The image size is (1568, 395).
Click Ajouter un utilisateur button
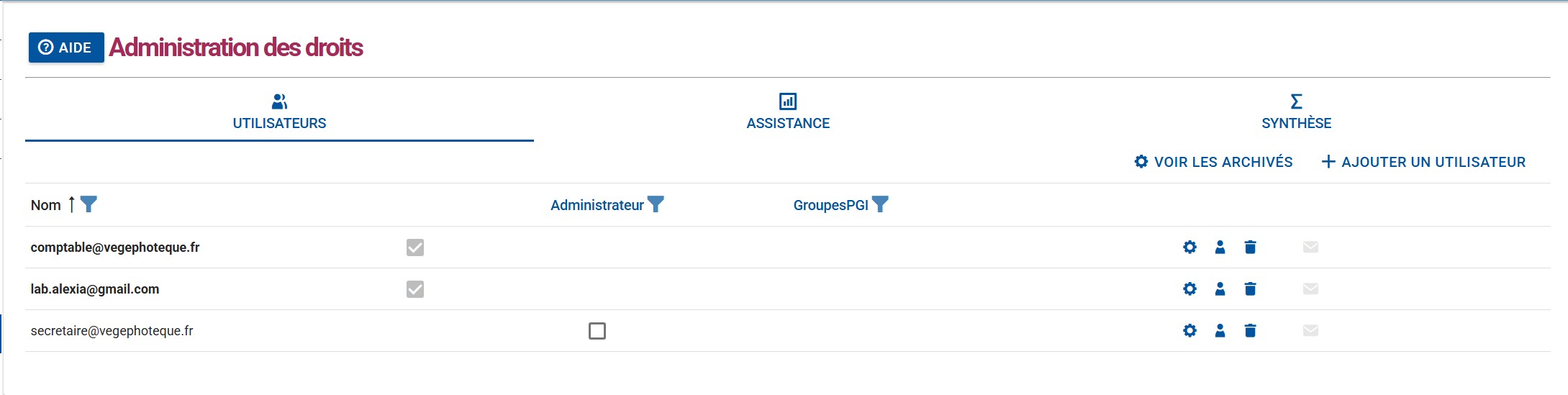click(x=1423, y=162)
